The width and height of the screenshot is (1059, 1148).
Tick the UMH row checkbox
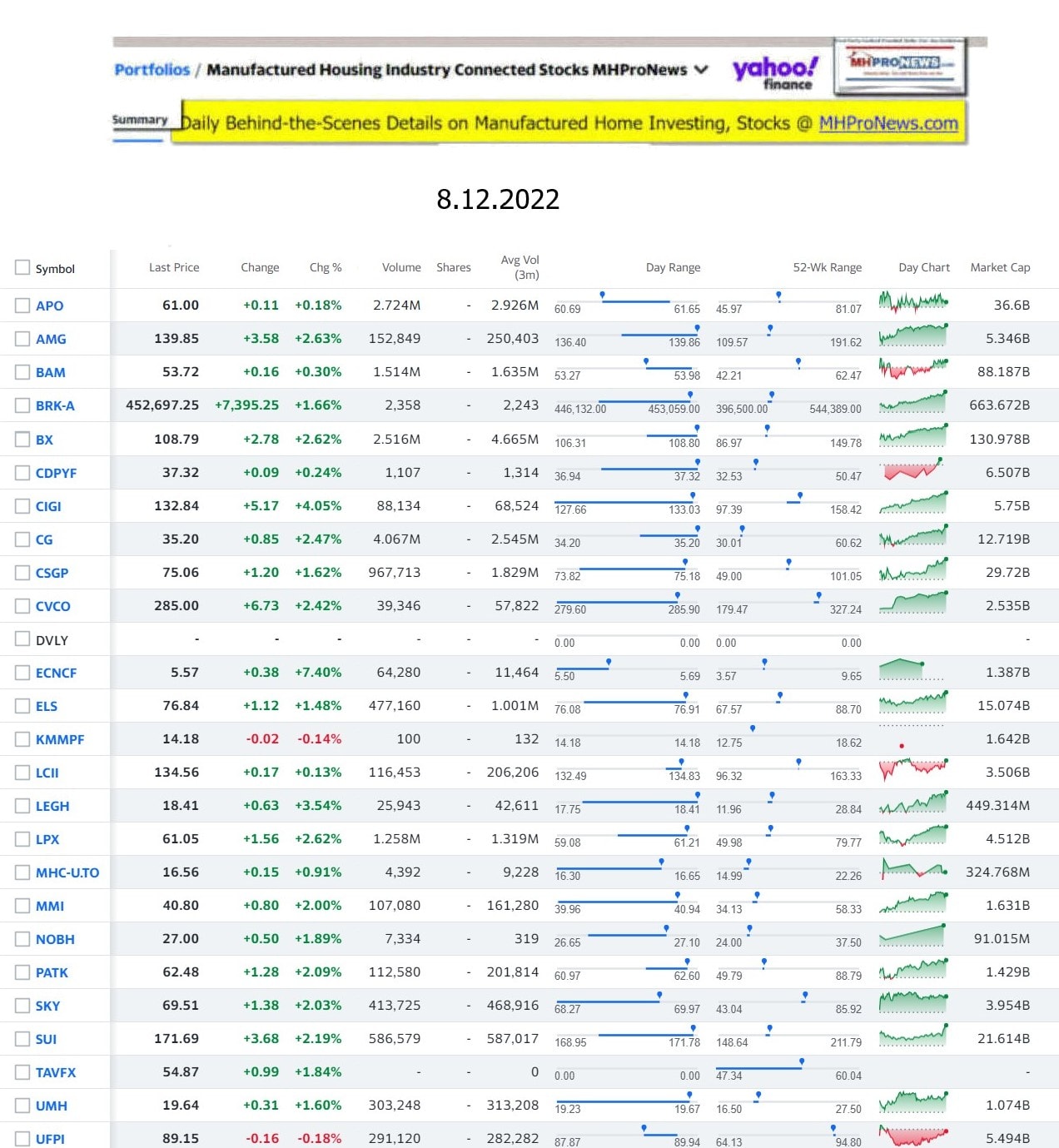(22, 1106)
